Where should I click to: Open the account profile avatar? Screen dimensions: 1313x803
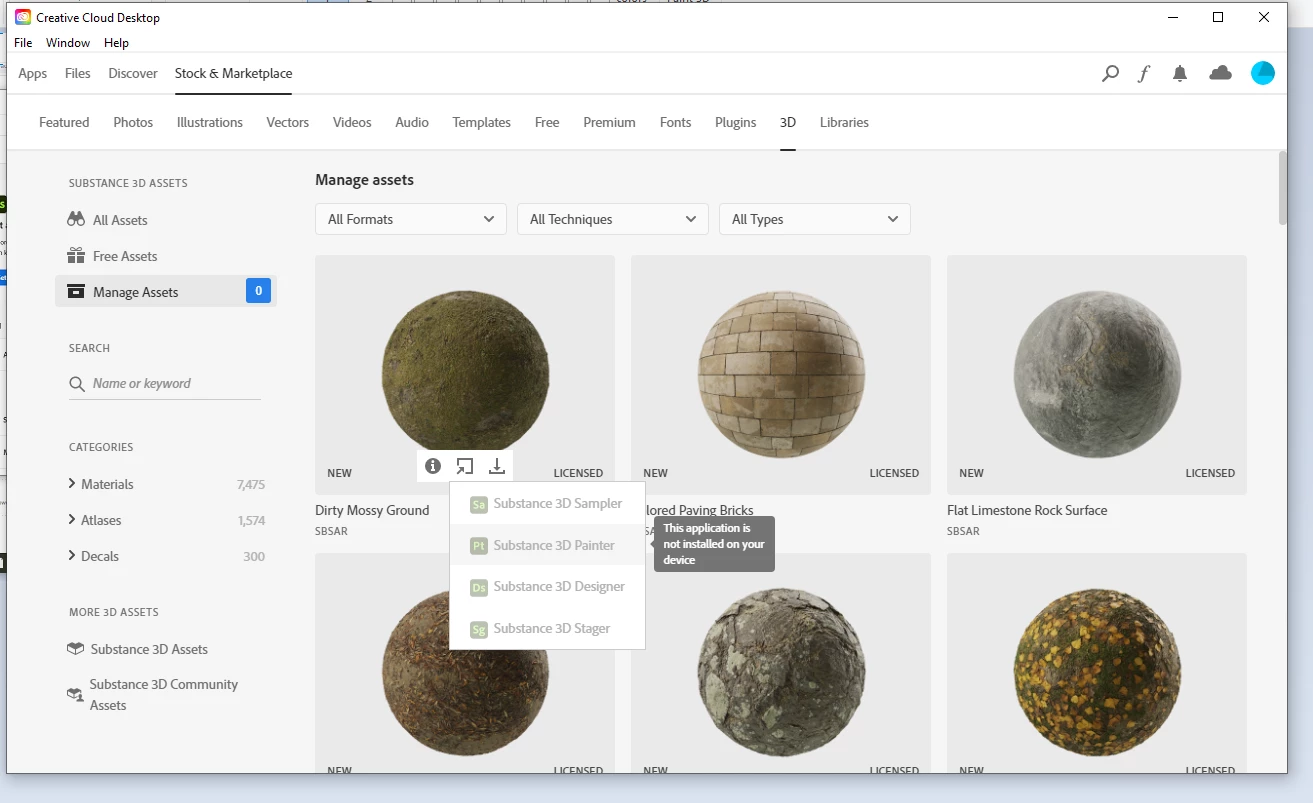[1263, 73]
